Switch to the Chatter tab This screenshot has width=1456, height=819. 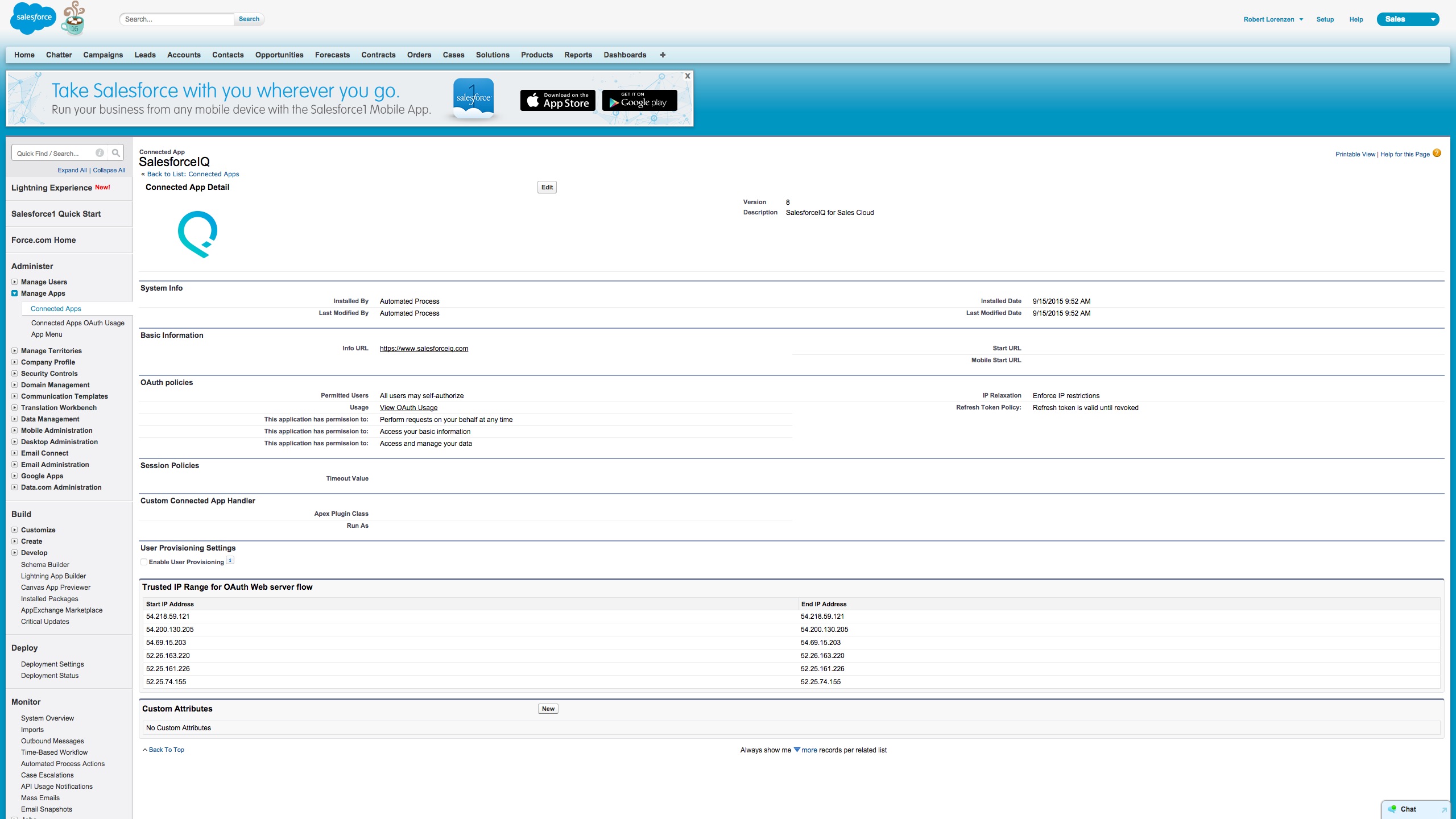coord(59,55)
